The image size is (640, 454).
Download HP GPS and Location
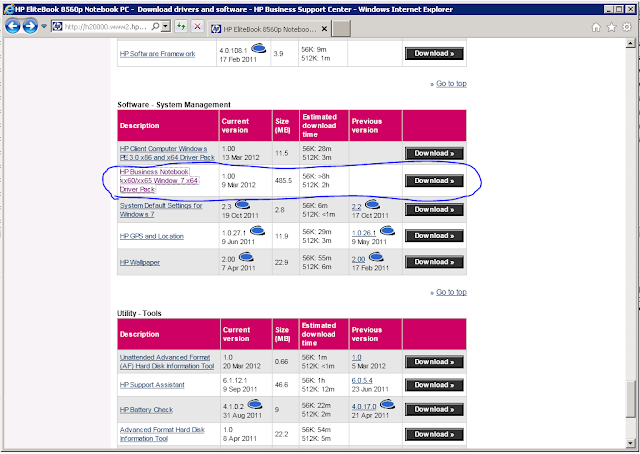pyautogui.click(x=434, y=236)
